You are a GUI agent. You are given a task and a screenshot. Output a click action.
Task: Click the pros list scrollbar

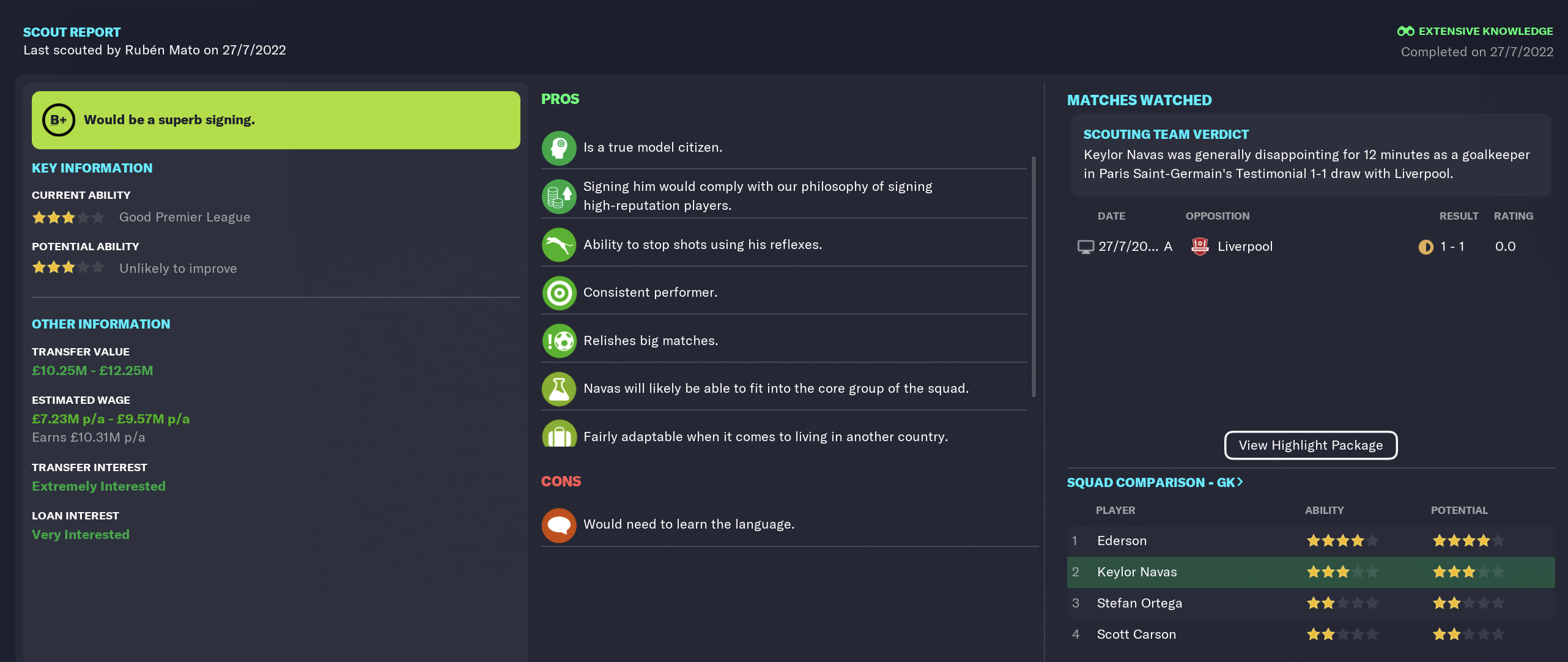click(1034, 277)
